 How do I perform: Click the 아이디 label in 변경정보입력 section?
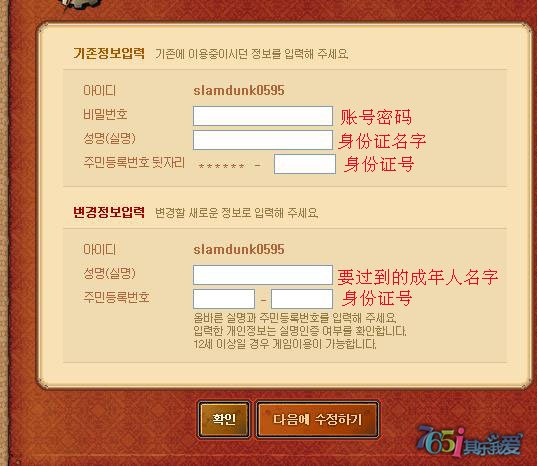(x=99, y=249)
